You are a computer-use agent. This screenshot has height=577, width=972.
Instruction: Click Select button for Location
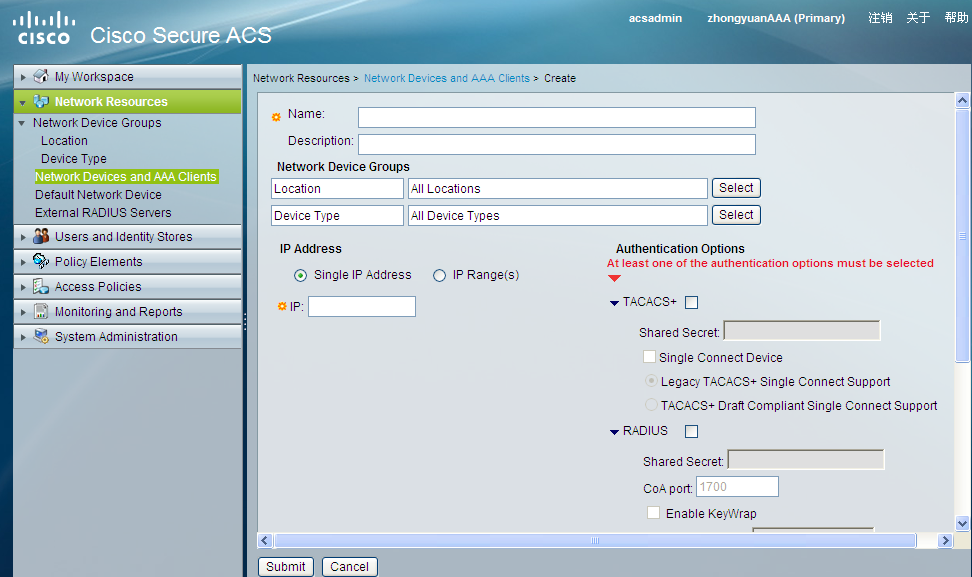tap(736, 188)
